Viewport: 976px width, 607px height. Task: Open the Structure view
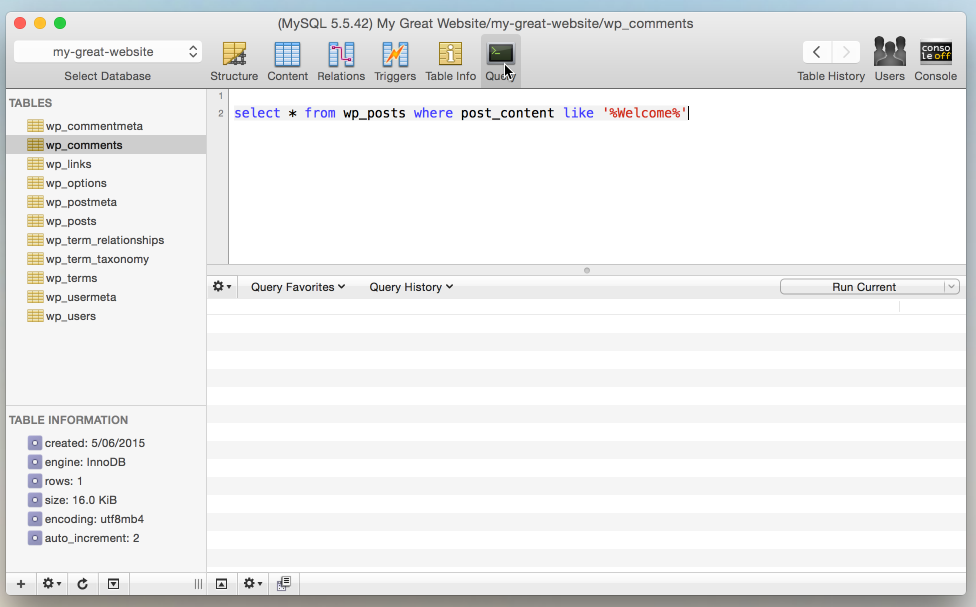coord(234,55)
